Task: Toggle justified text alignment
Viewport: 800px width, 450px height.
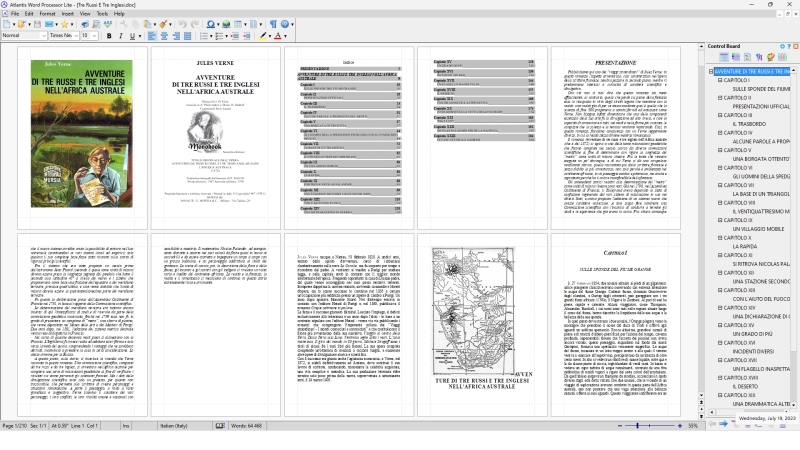Action: point(187,36)
